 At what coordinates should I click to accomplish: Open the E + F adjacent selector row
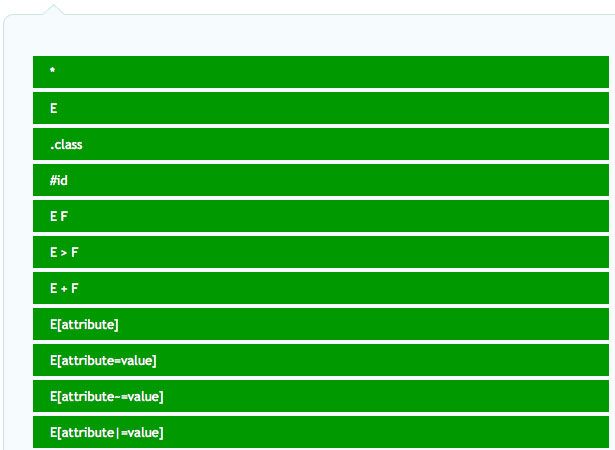click(x=320, y=288)
